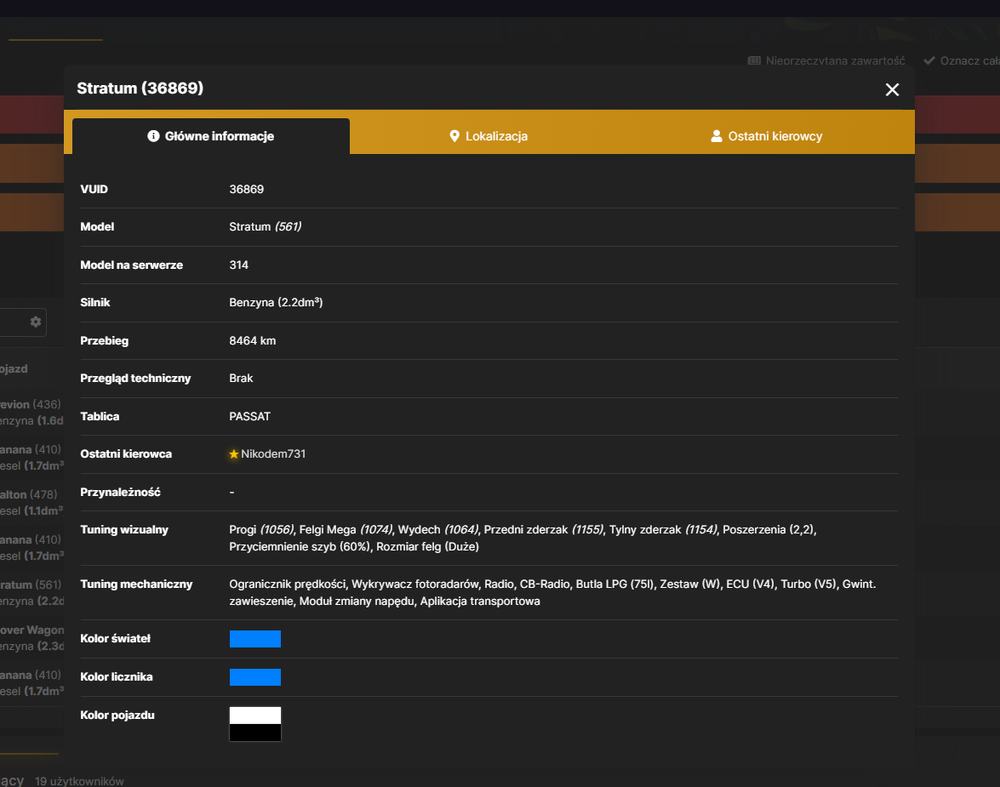Click the blue Kolor licznika swatch

pos(255,677)
